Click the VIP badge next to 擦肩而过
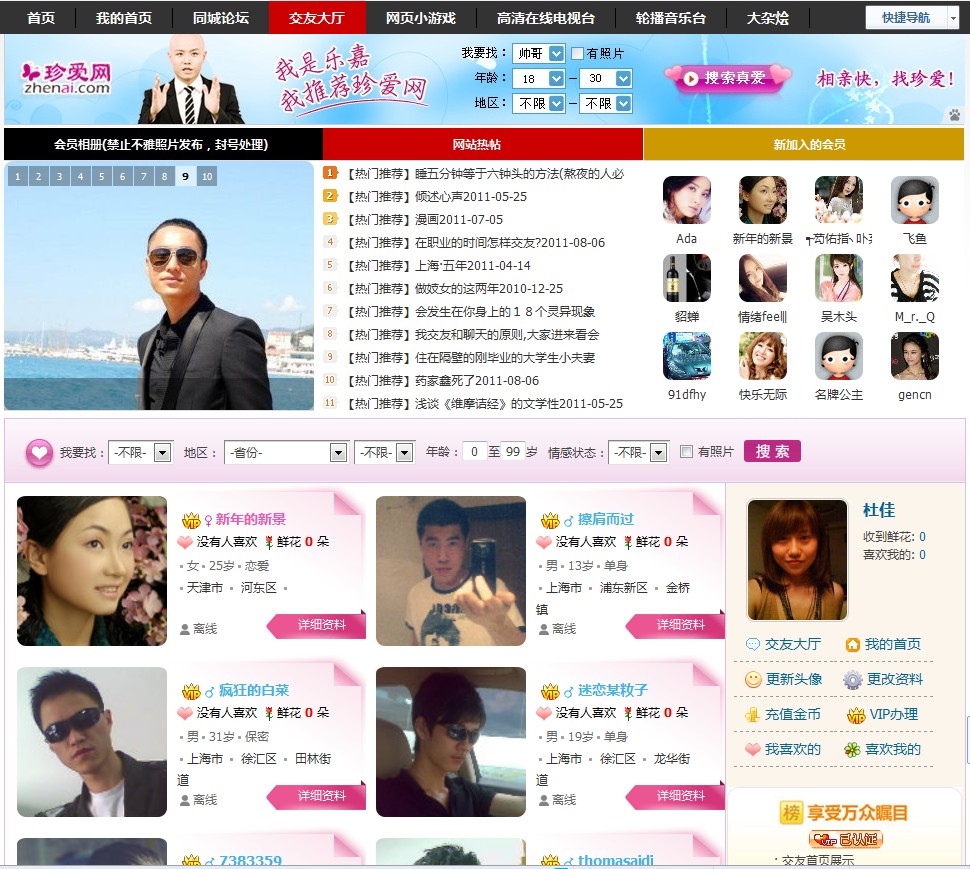 point(550,520)
